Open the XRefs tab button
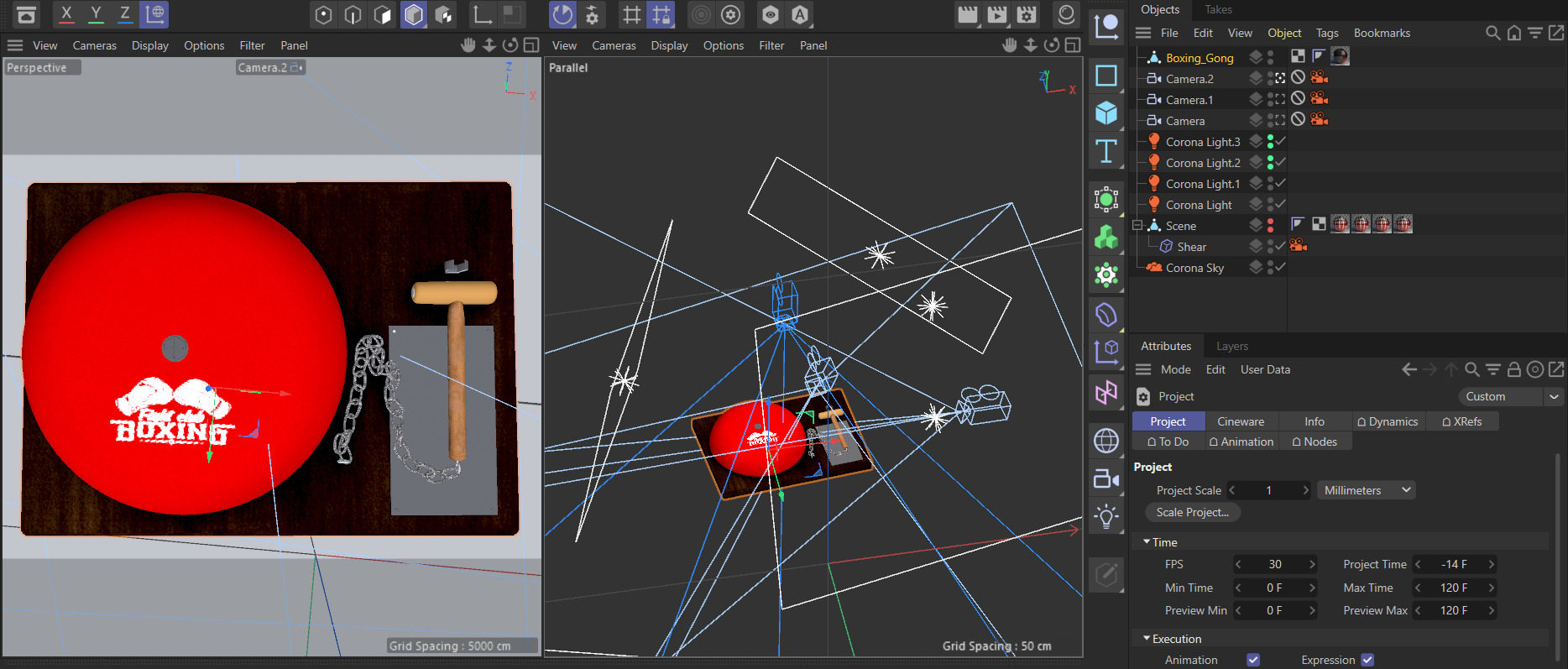The width and height of the screenshot is (1568, 669). click(1462, 421)
